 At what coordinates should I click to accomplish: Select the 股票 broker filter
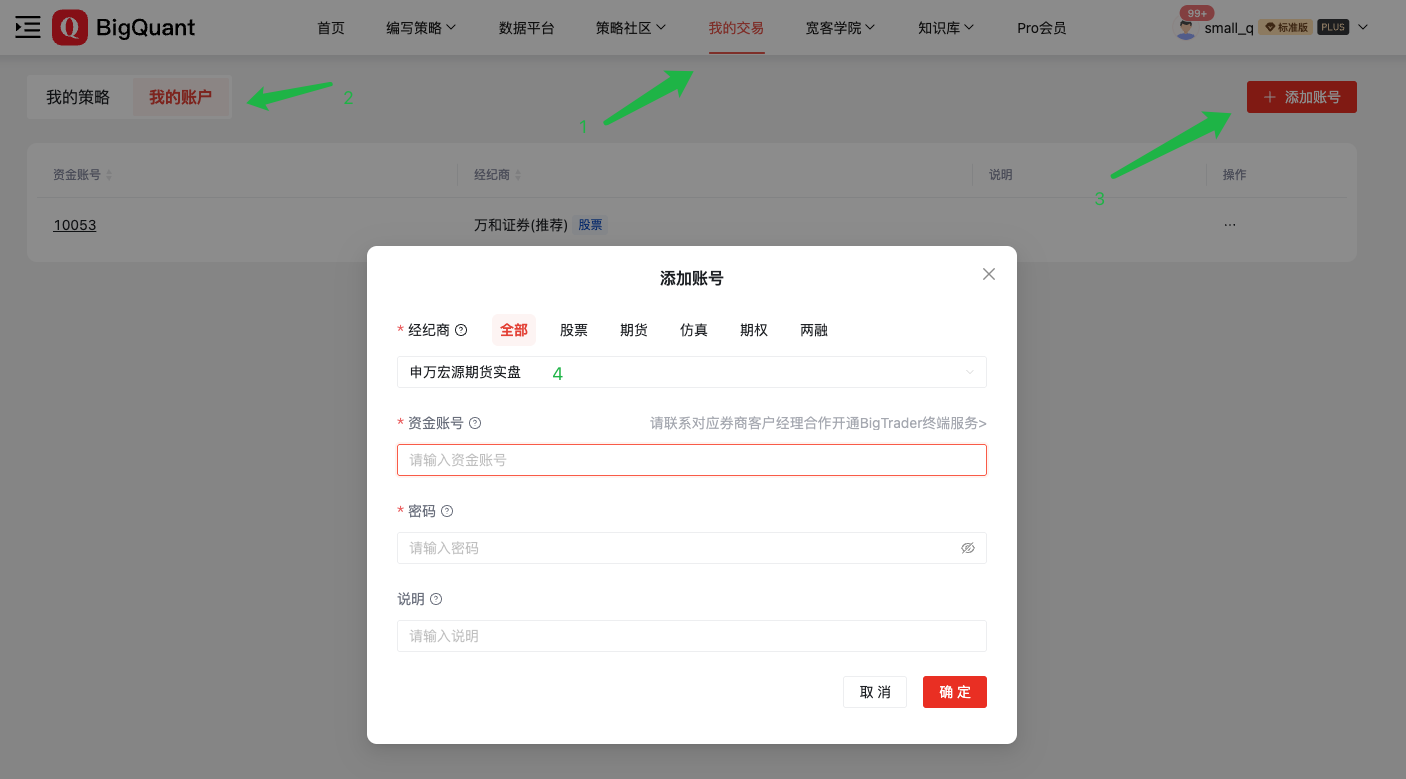click(x=574, y=330)
